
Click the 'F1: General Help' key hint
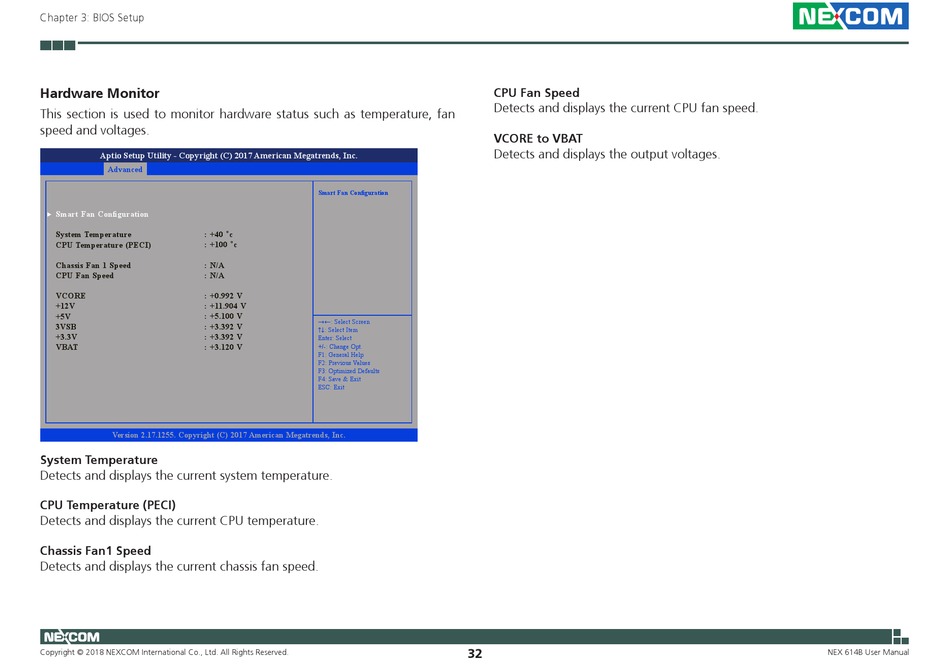(x=340, y=354)
